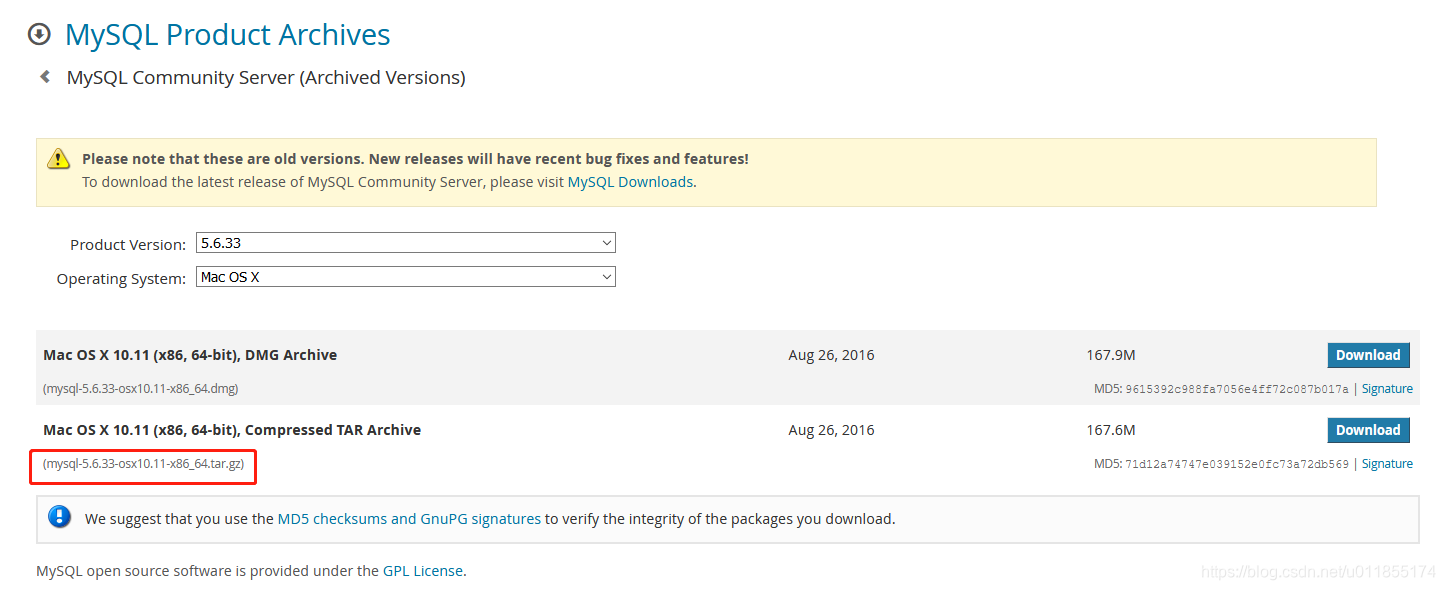Click the mysql-5.6.33-osx10.11-x86_64.dmg filename

(x=141, y=389)
